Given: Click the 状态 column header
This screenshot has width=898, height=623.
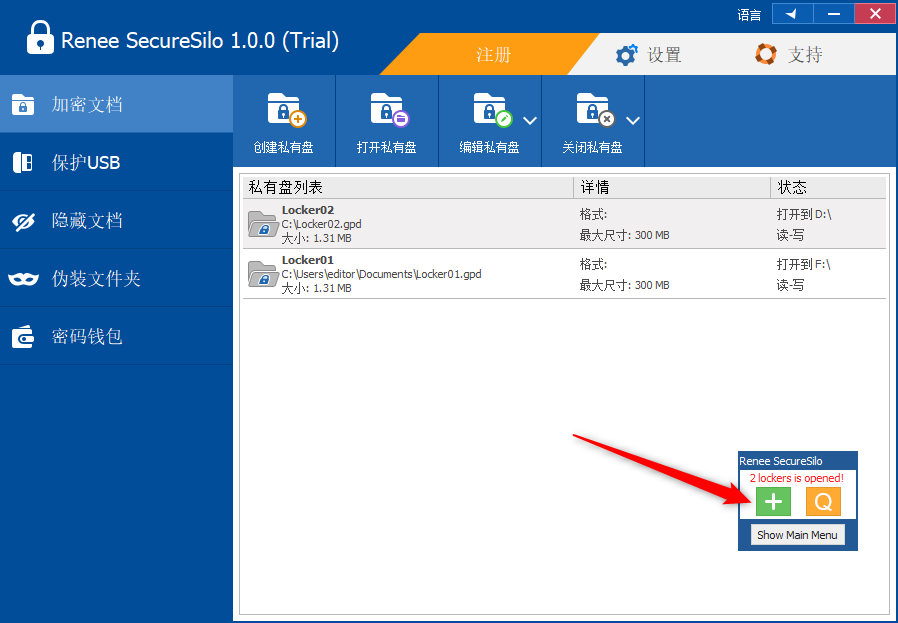Looking at the screenshot, I should tap(828, 187).
